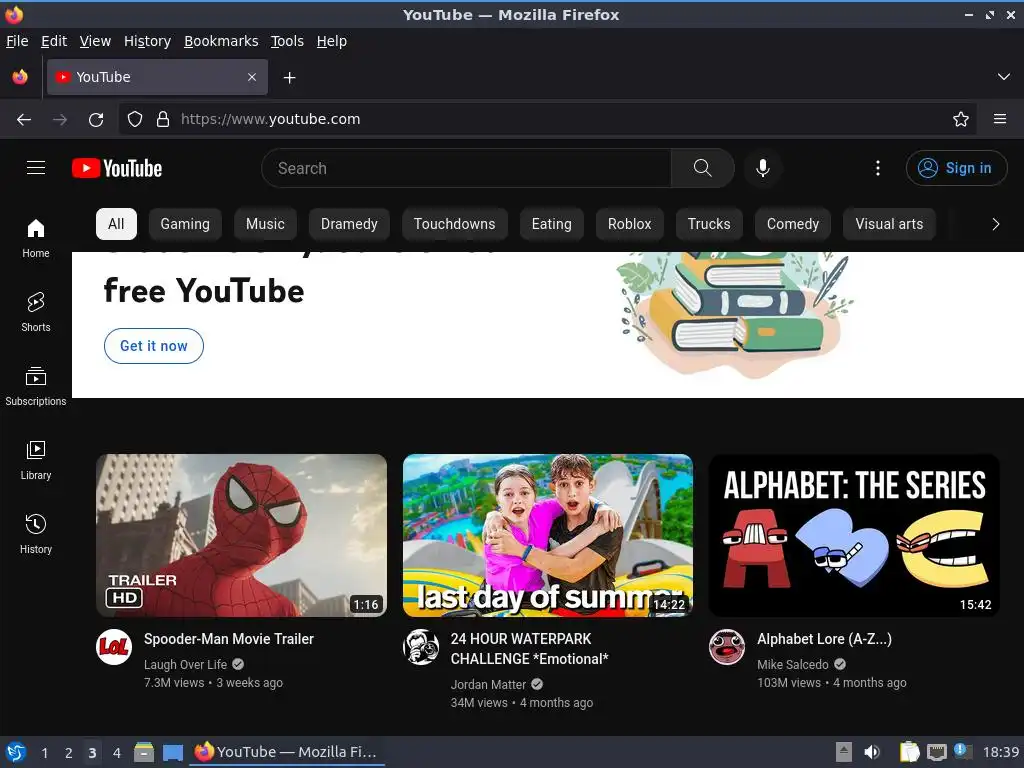Open file manager icon in taskbar
Viewport: 1024px width, 768px height.
(144, 752)
